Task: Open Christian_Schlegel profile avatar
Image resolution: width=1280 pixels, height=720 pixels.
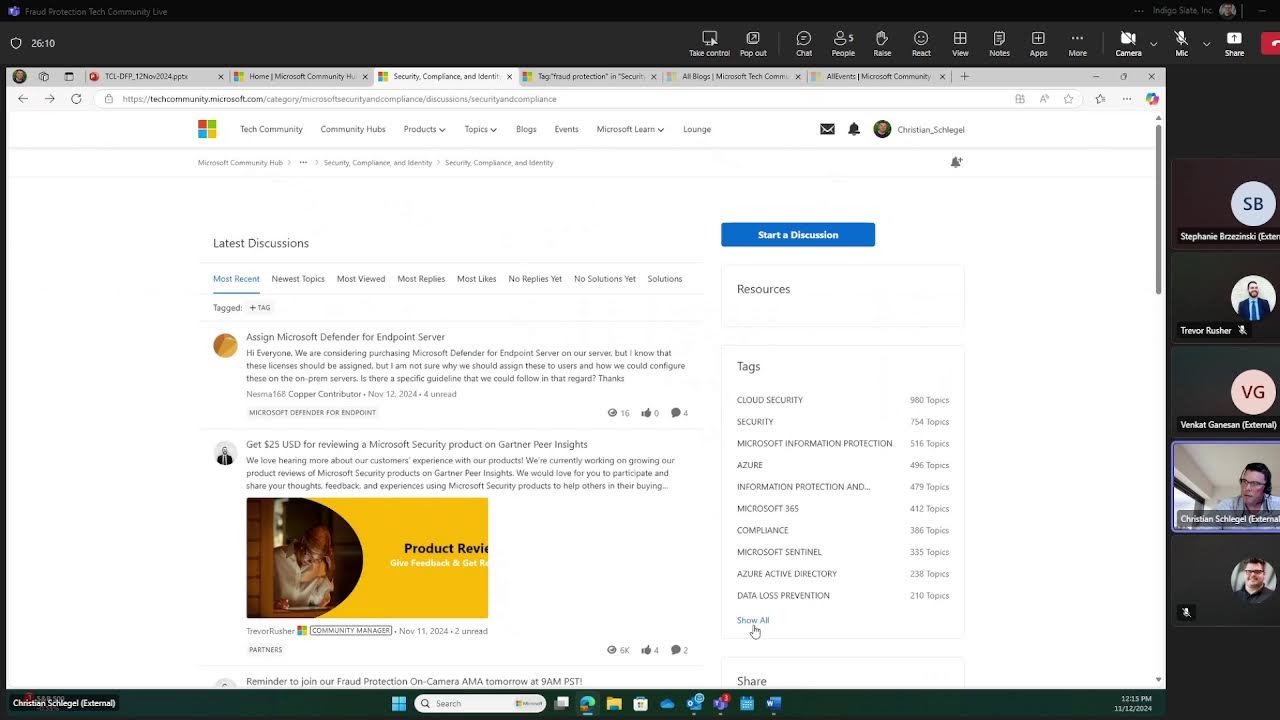Action: pos(882,129)
